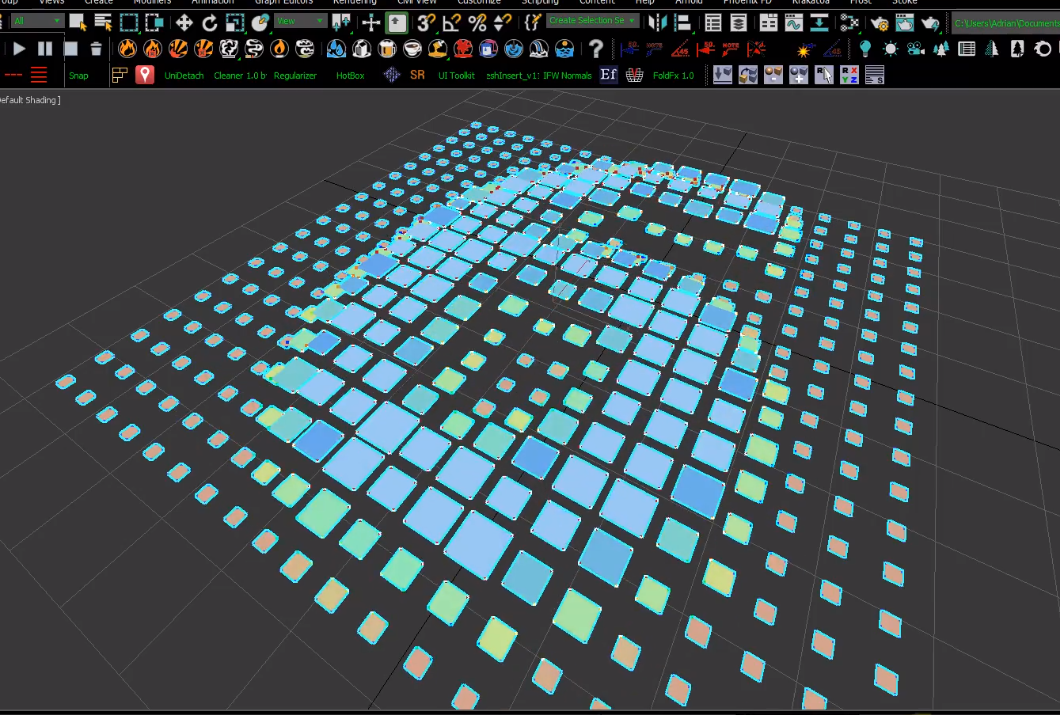Screen dimensions: 1060x715
Task: Open the All selection filter dropdown
Action: pyautogui.click(x=37, y=22)
